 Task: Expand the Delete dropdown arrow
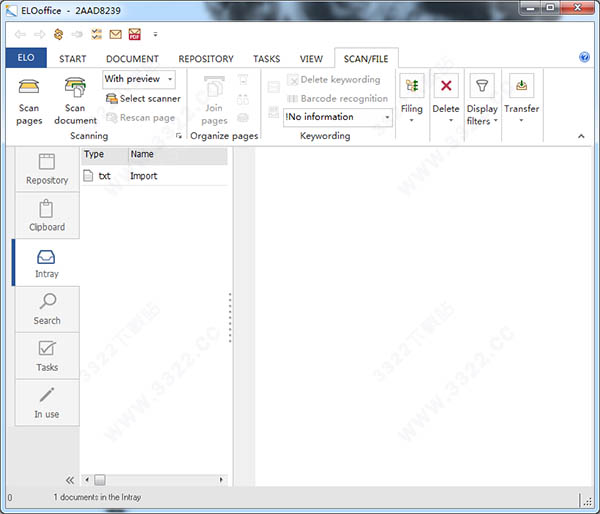tap(451, 120)
